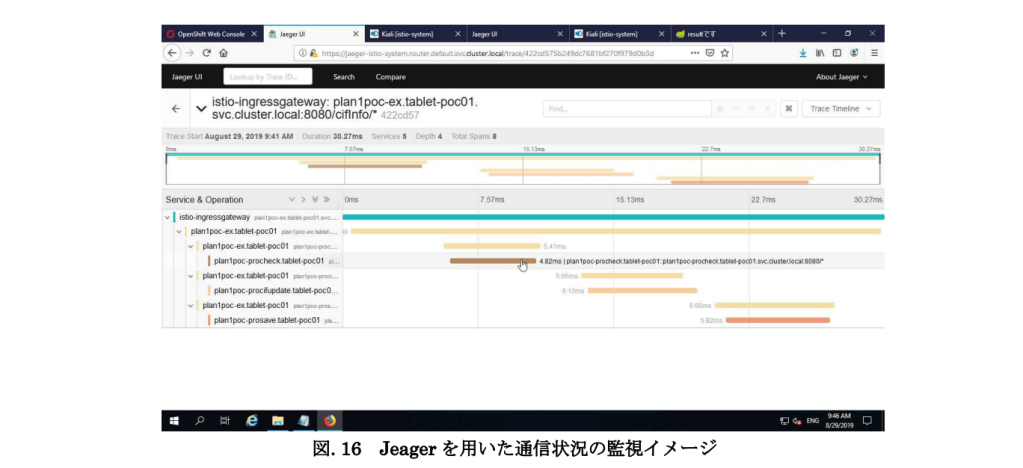1023x468 pixels.
Task: Click the Firefox home icon
Action: 223,53
